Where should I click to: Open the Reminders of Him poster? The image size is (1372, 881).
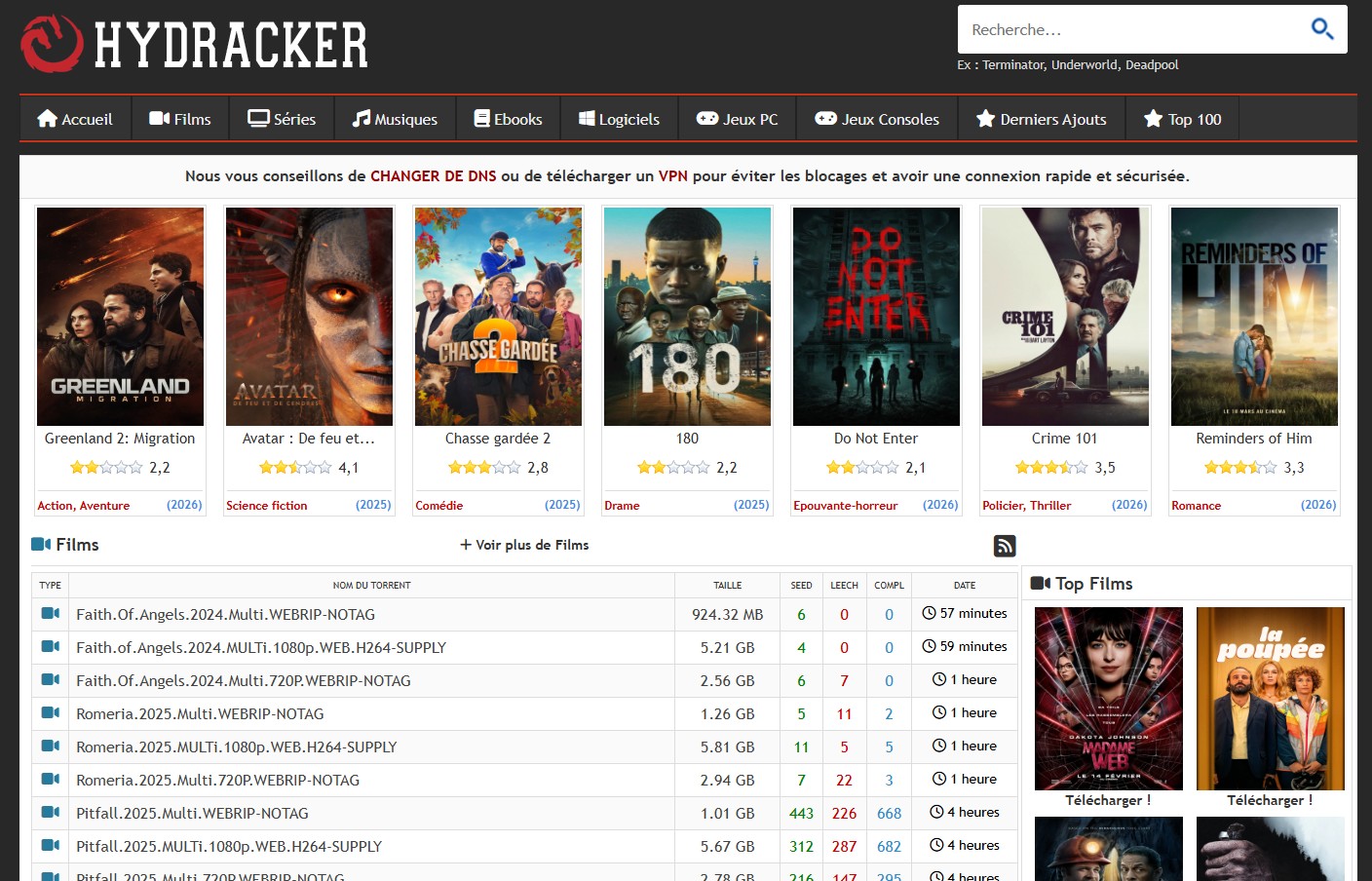[1254, 317]
